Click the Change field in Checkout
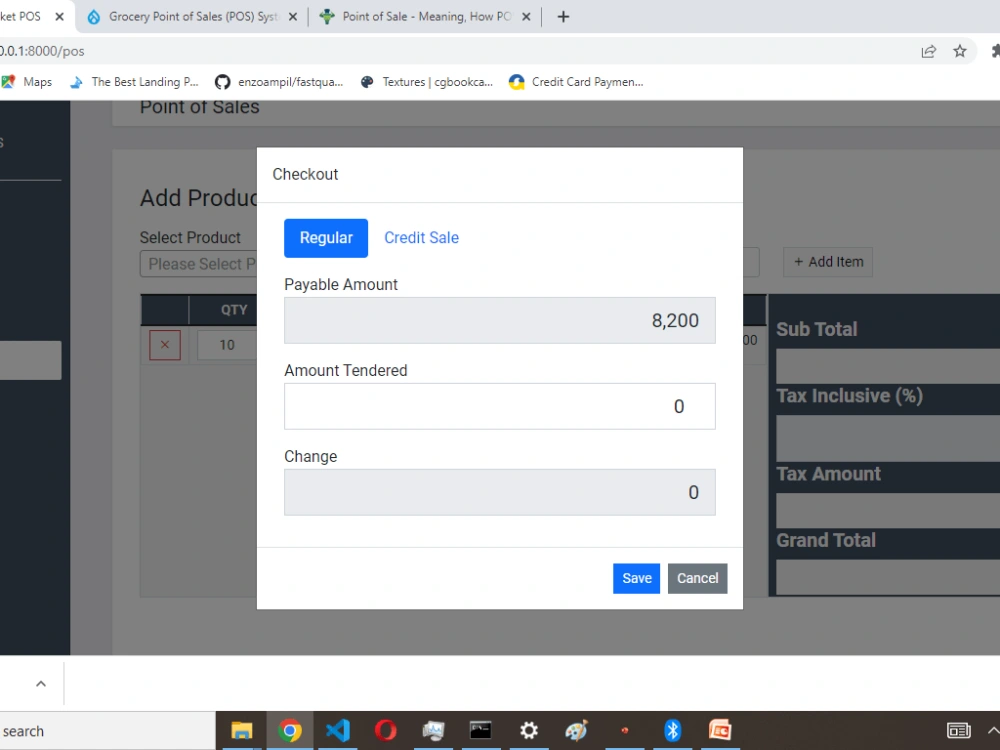The height and width of the screenshot is (750, 1000). [x=499, y=492]
